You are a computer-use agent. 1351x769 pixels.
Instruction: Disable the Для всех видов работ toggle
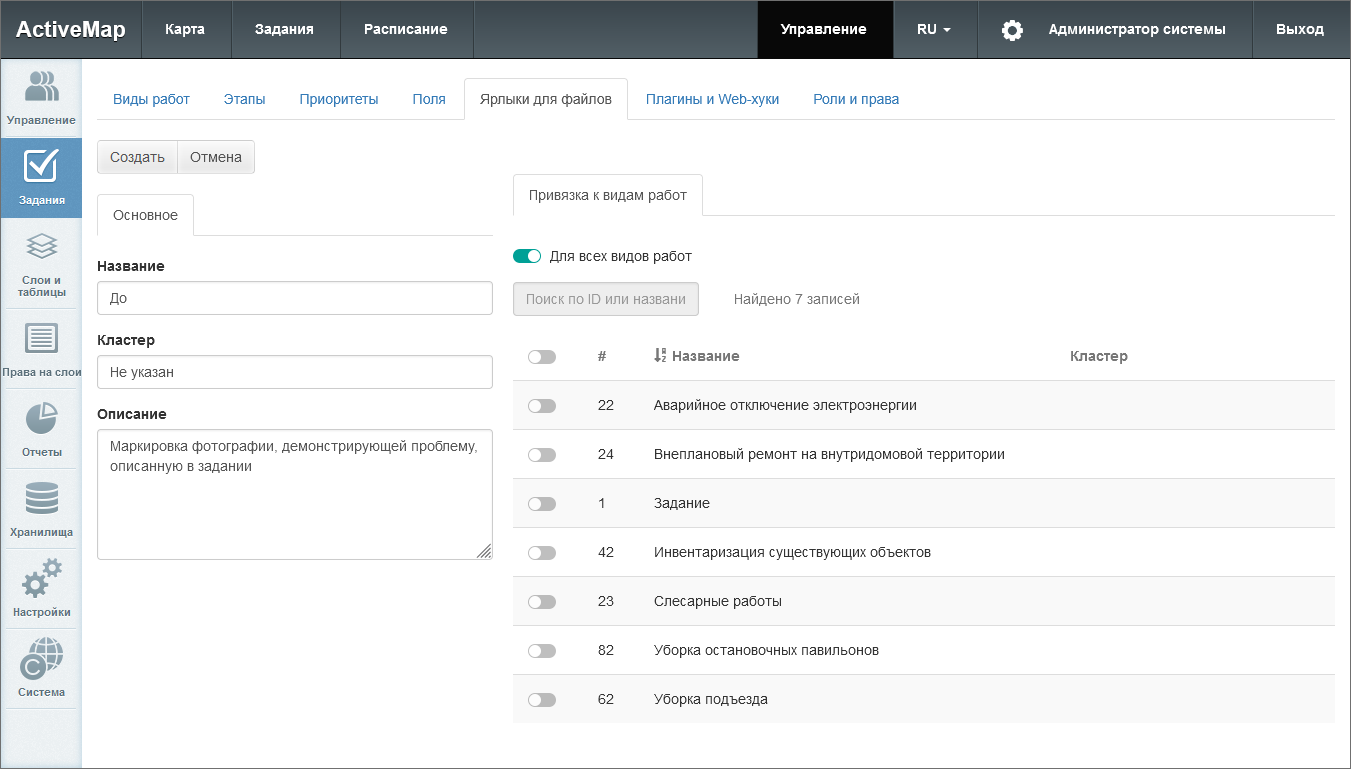point(527,256)
